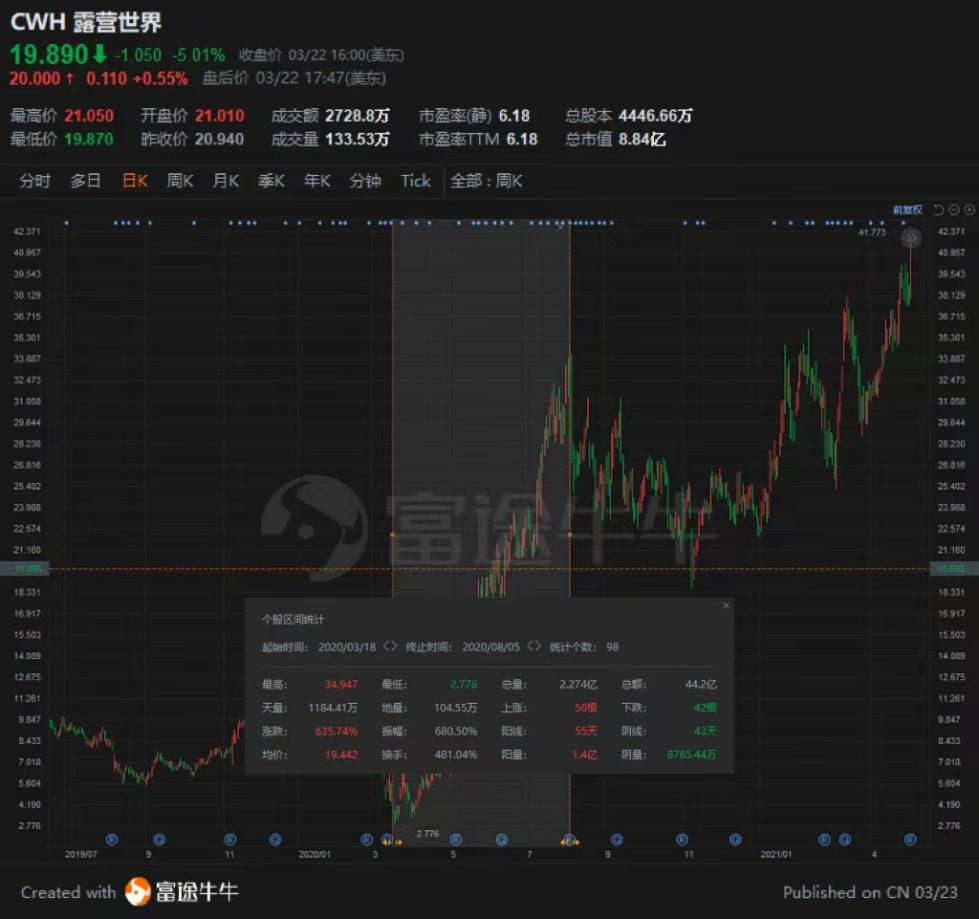The height and width of the screenshot is (919, 979).
Task: Click the end date value 2020/08/05
Action: pyautogui.click(x=491, y=647)
